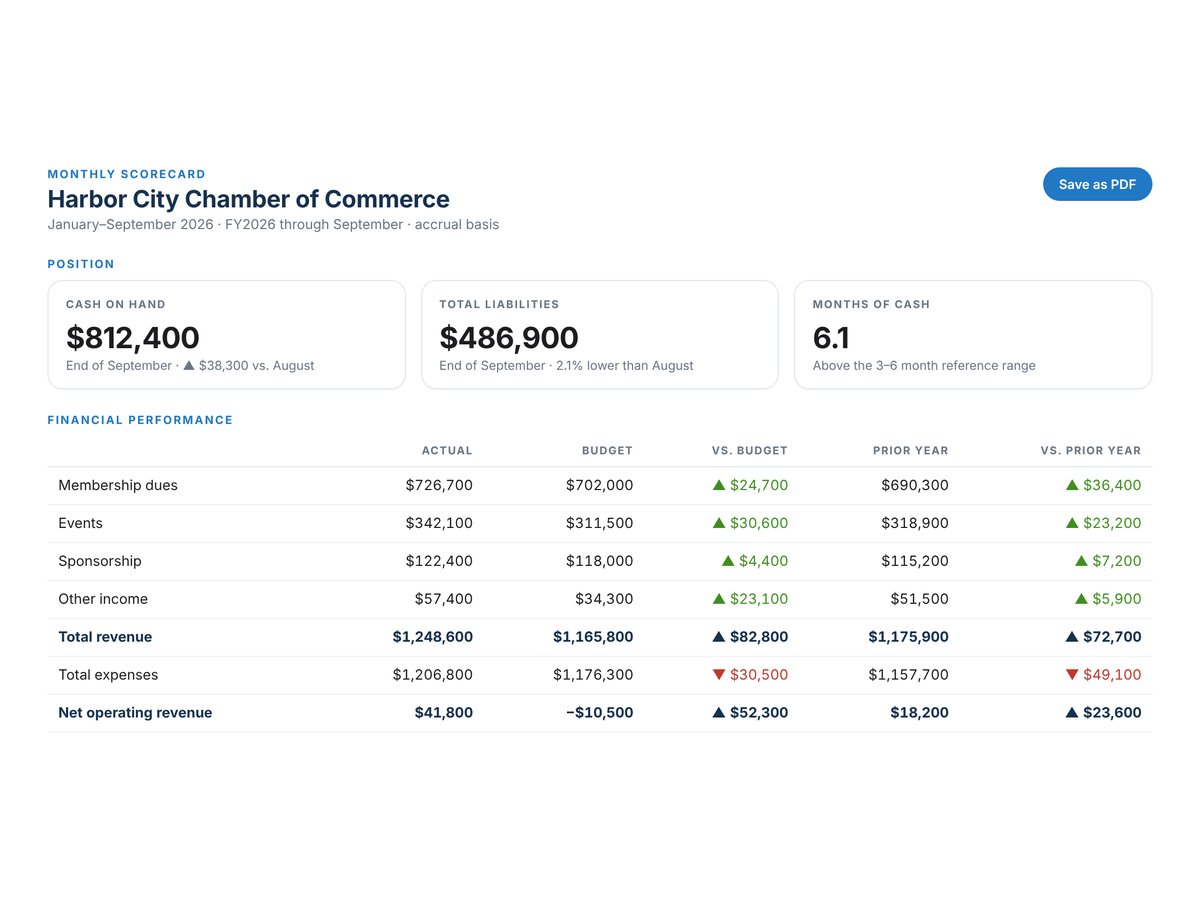This screenshot has width=1200, height=900.
Task: Click the prior year value $690,300
Action: (x=915, y=485)
